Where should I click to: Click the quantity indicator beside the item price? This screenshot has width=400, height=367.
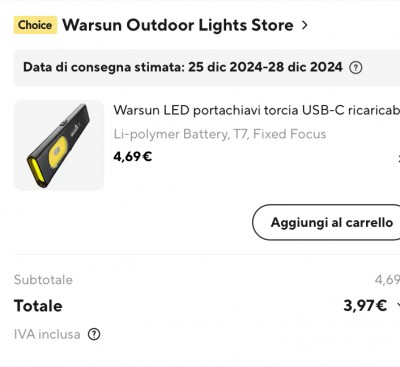tap(399, 158)
